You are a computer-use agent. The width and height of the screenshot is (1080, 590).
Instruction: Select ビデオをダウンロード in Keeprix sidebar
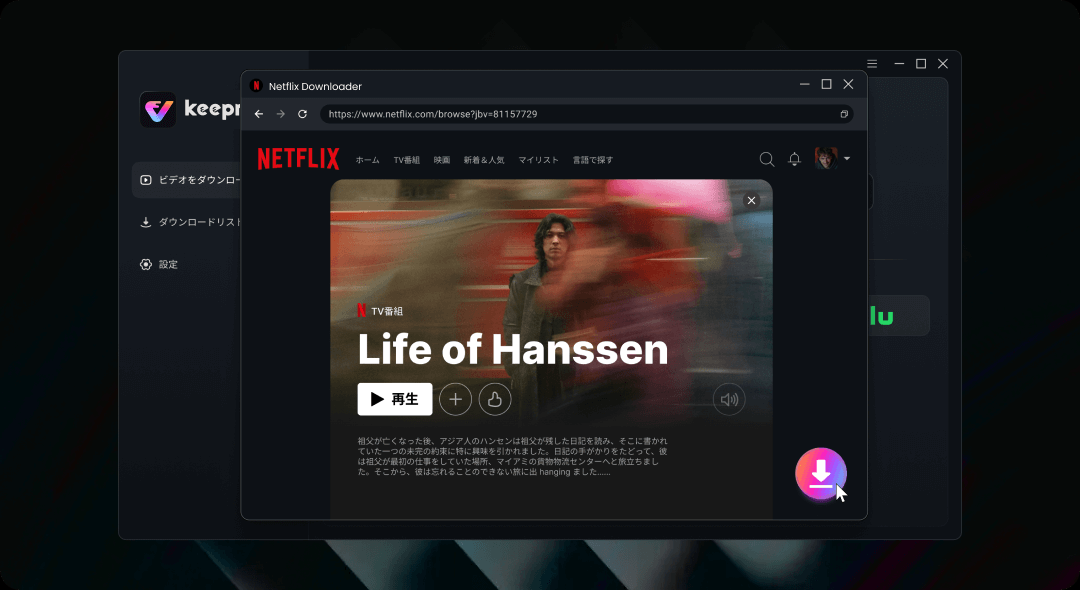pos(187,180)
